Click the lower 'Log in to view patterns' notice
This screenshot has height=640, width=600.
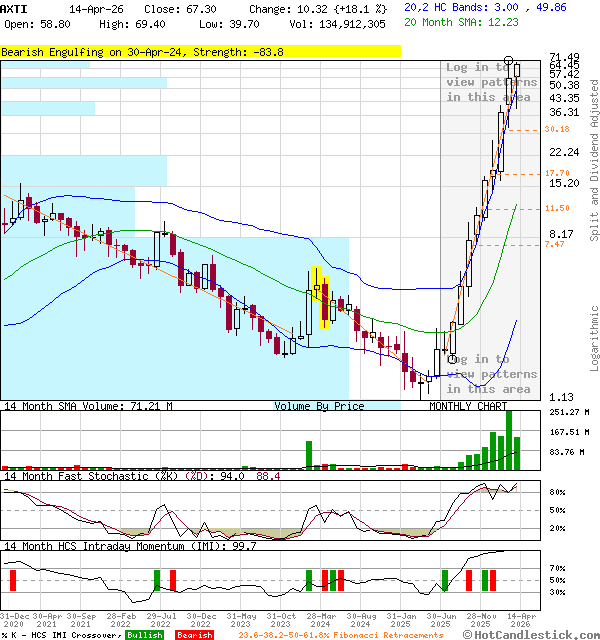(x=491, y=374)
